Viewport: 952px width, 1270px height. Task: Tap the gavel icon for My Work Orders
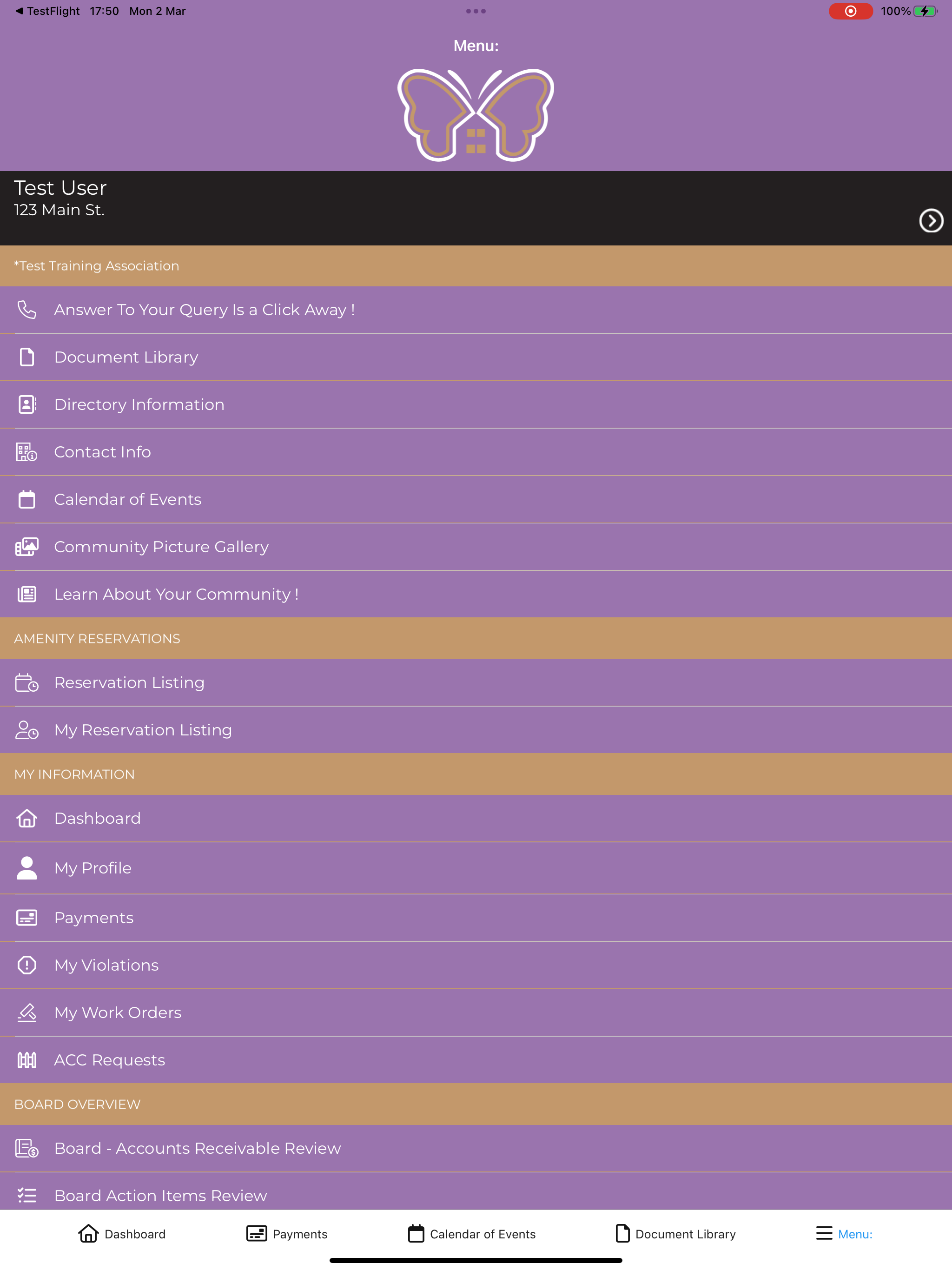click(x=26, y=1012)
